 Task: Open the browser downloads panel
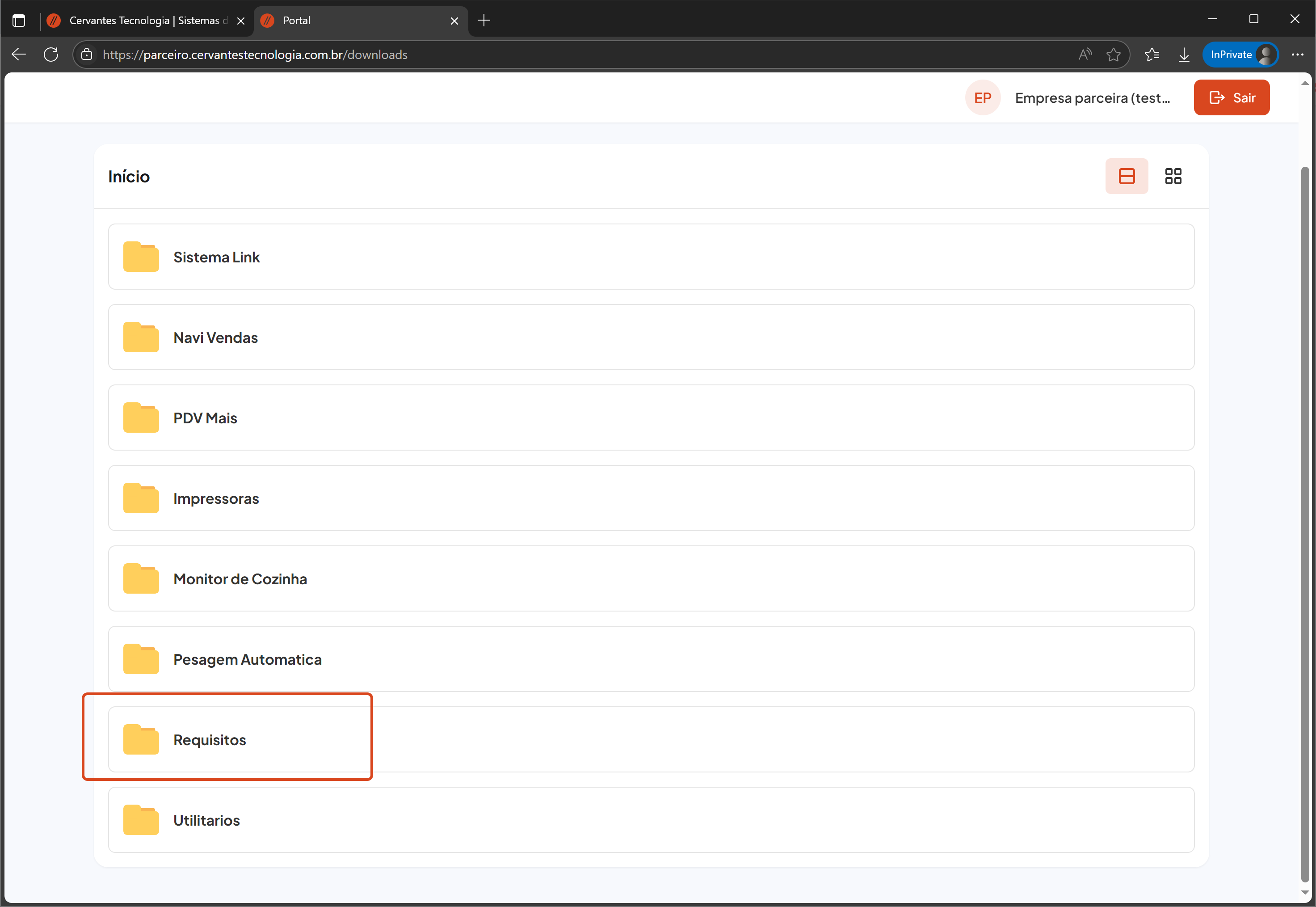click(x=1184, y=55)
